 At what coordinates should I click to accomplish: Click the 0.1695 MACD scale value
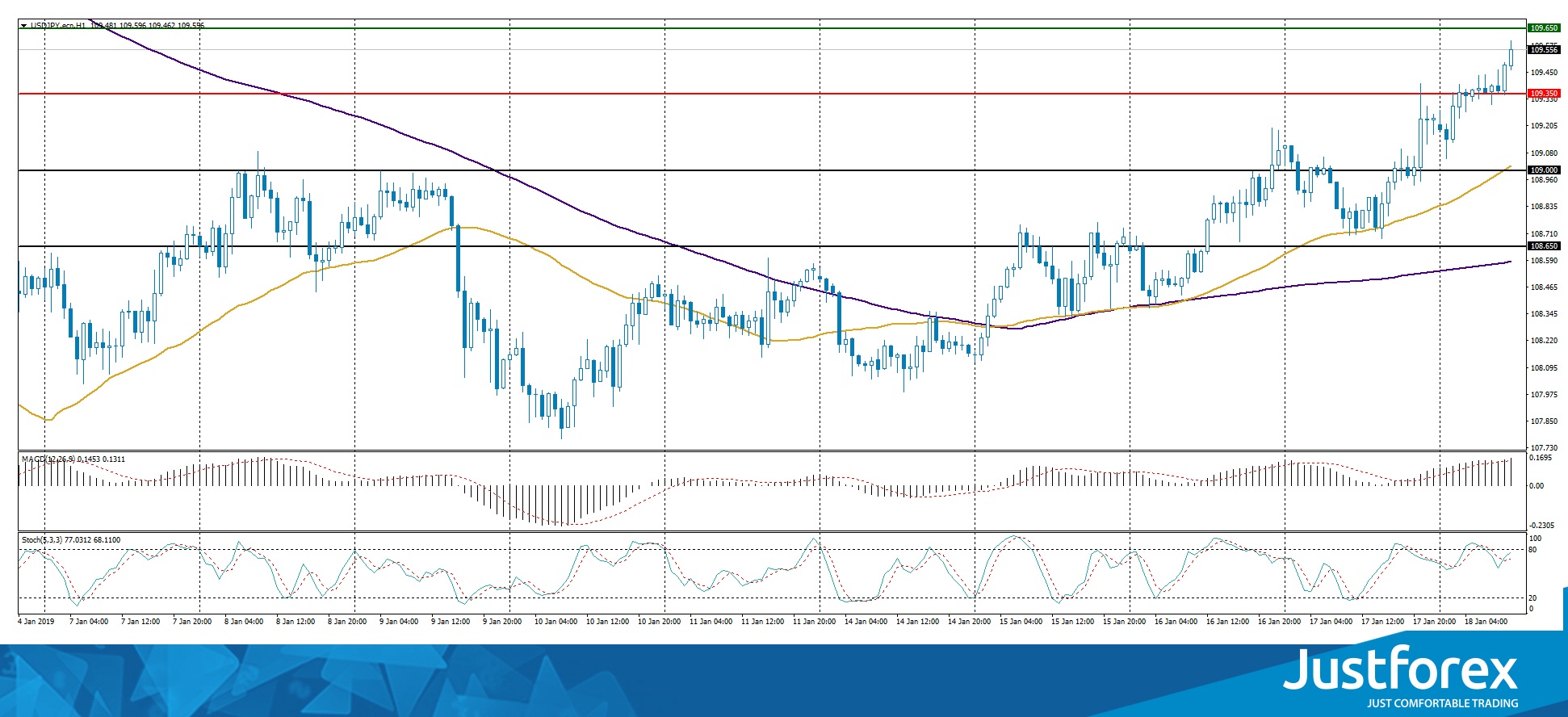click(x=1541, y=458)
